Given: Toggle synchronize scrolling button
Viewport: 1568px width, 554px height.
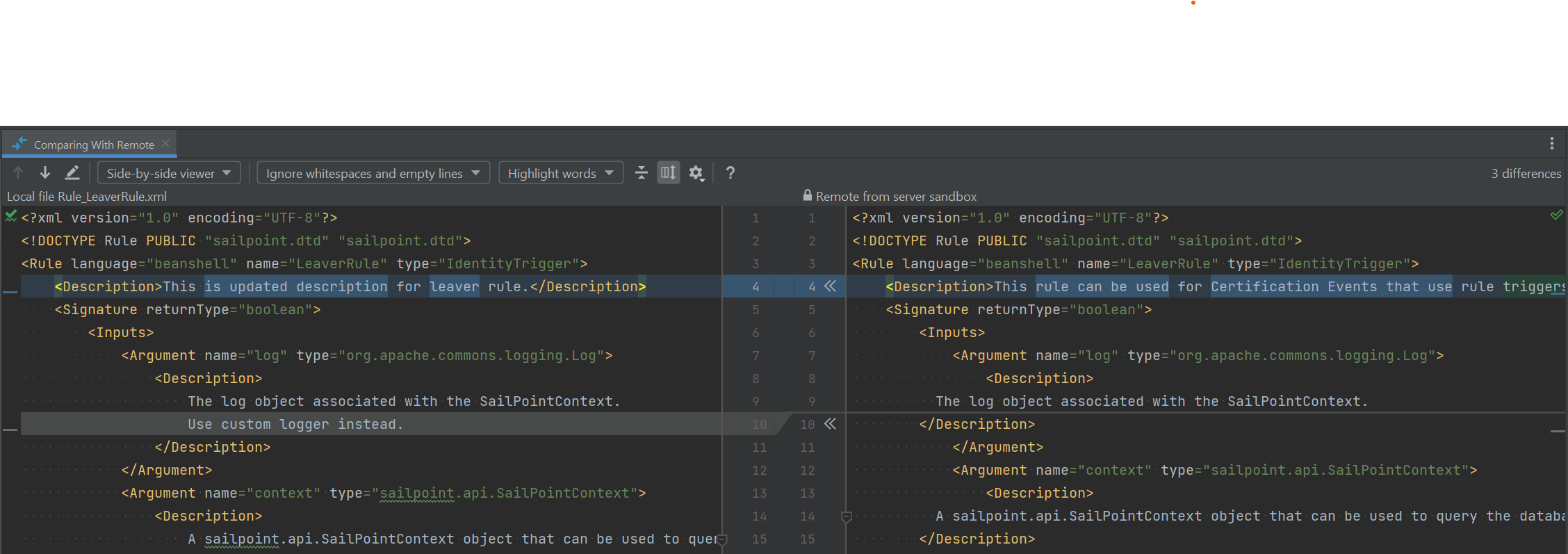Looking at the screenshot, I should pyautogui.click(x=668, y=172).
